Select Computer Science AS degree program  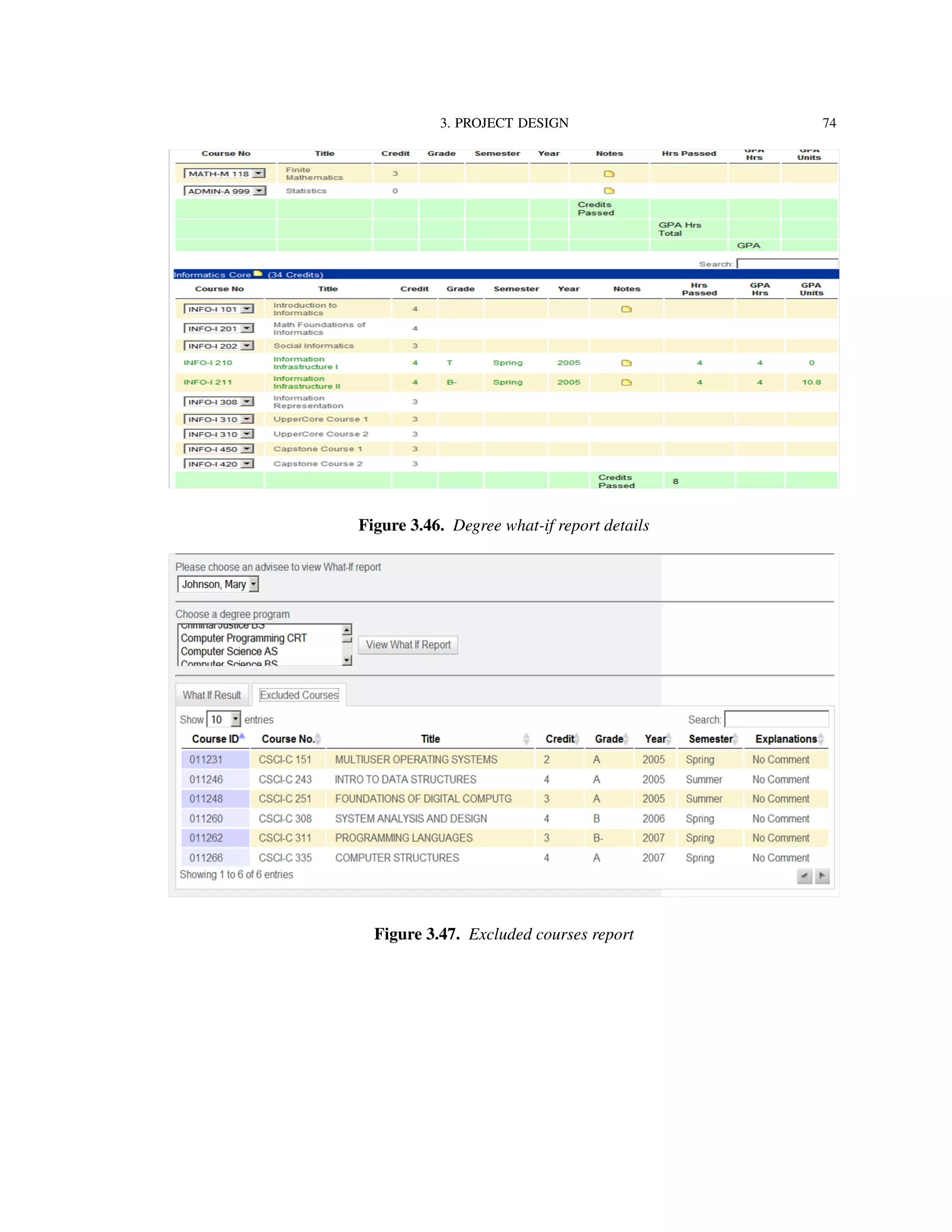tap(229, 651)
